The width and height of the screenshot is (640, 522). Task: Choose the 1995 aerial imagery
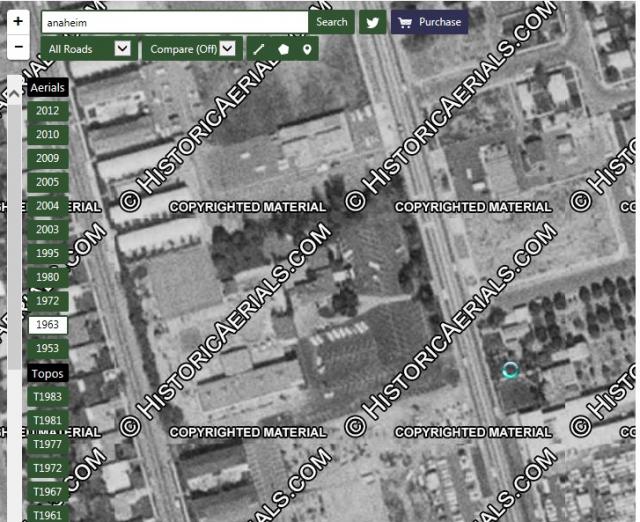pos(47,253)
